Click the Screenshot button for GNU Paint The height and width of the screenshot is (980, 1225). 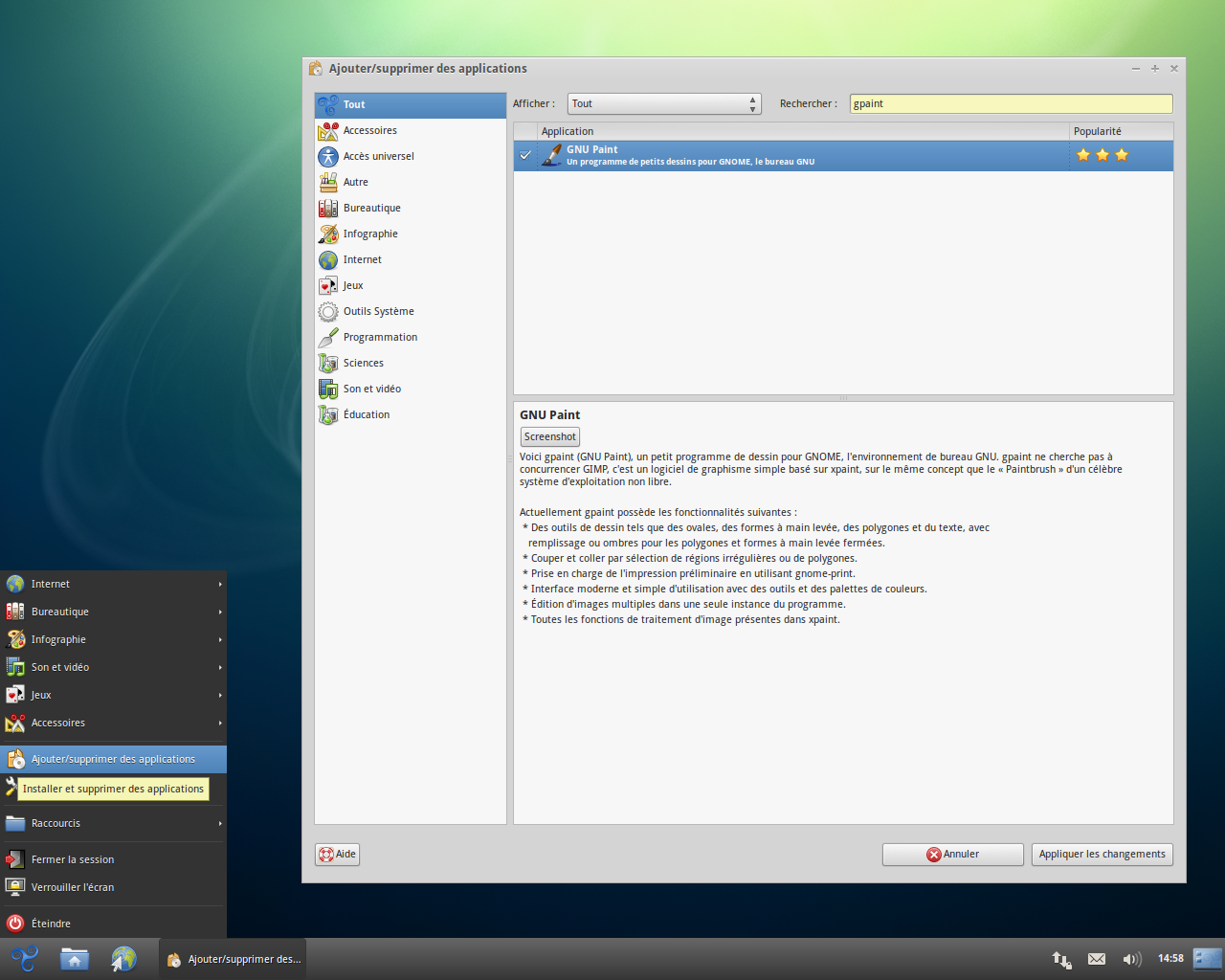click(549, 437)
